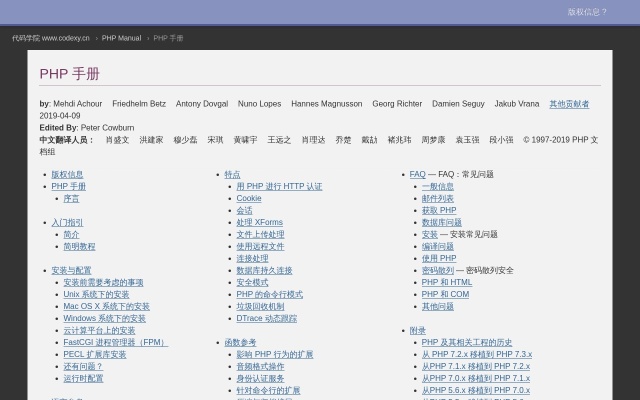The height and width of the screenshot is (400, 640).
Task: Click Unix 系统下的安装 link
Action: 96,294
